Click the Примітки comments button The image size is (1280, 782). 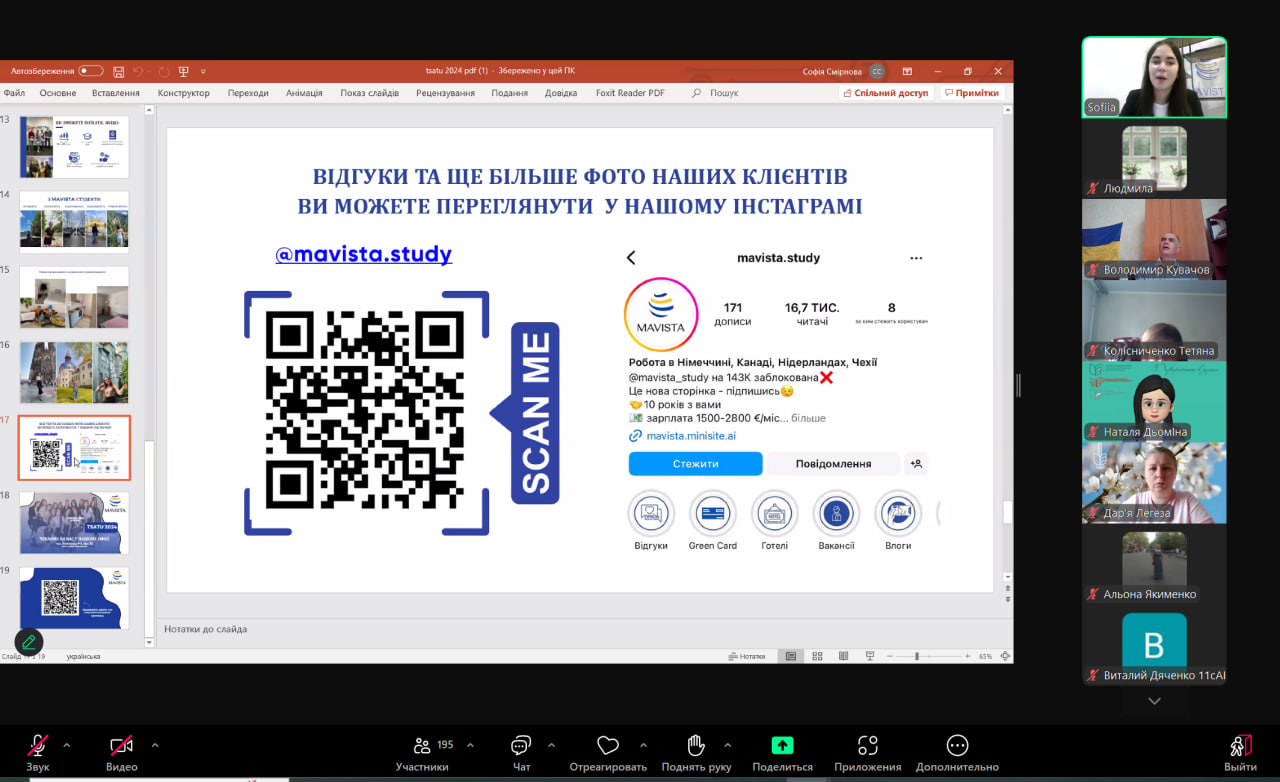972,93
